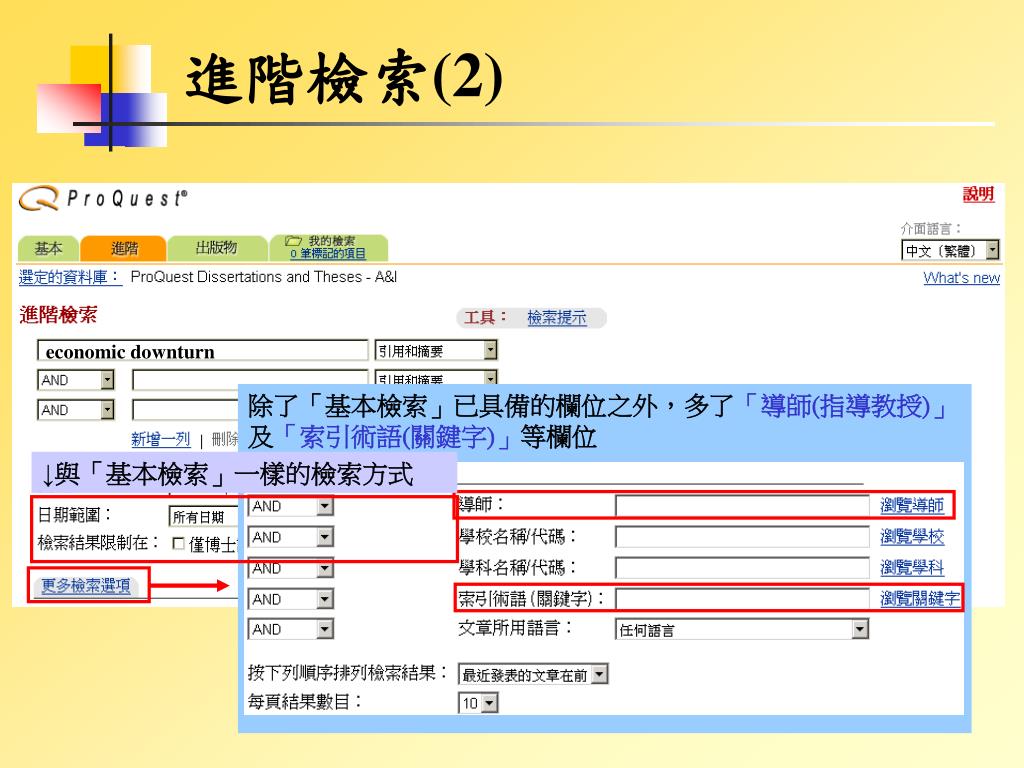1024x768 pixels.
Task: Open AND dropdown beside 索引術語 row
Action: (x=291, y=599)
